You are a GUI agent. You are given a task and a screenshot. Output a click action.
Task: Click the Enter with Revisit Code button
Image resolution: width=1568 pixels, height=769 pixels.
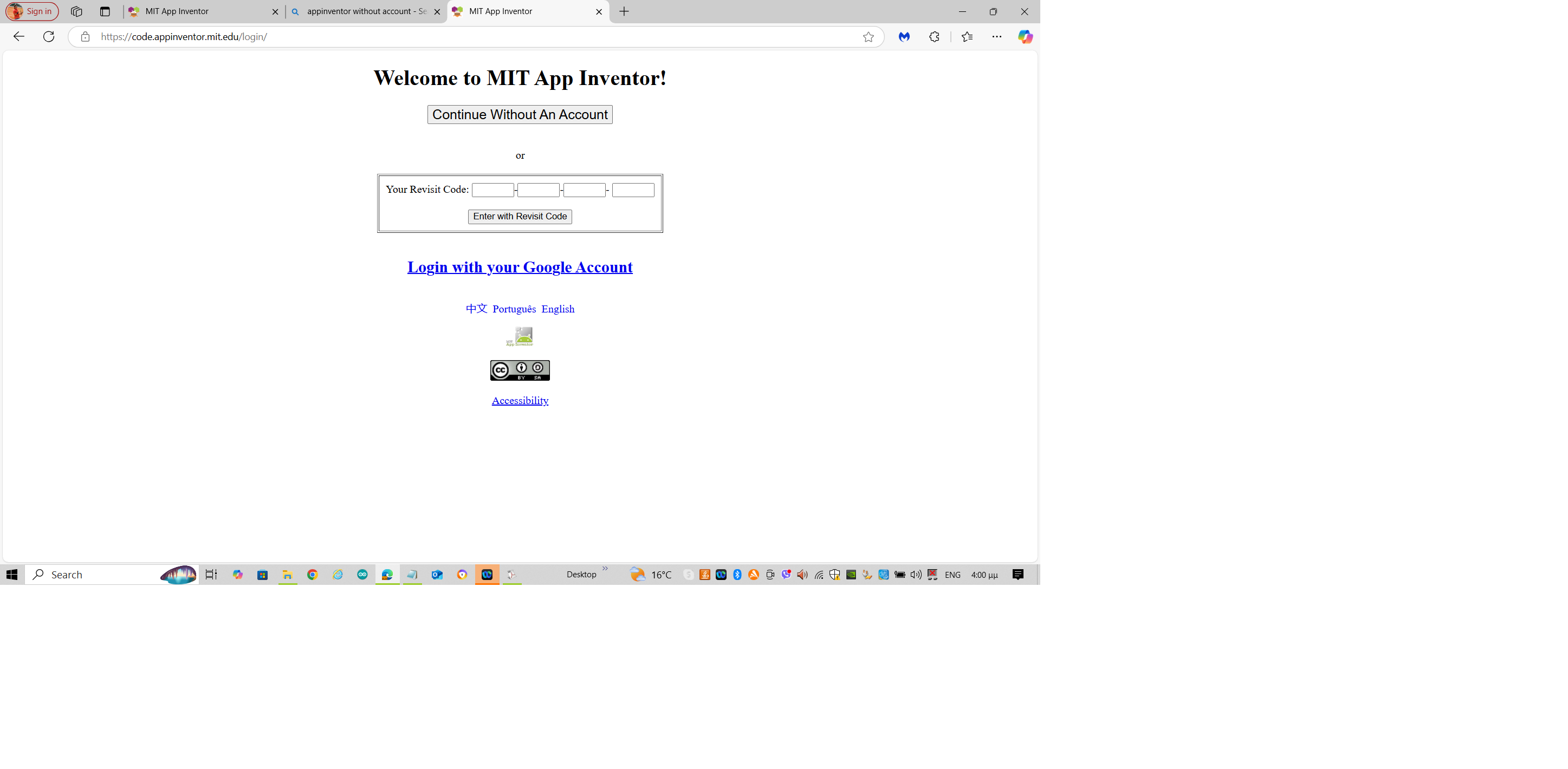coord(520,217)
